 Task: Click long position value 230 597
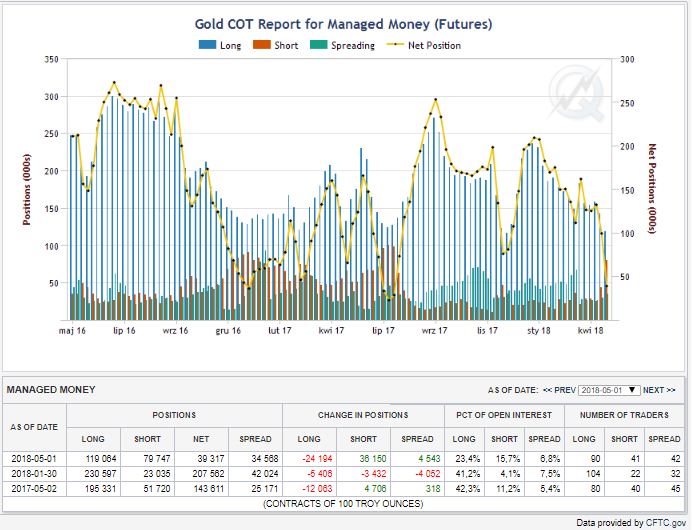101,474
